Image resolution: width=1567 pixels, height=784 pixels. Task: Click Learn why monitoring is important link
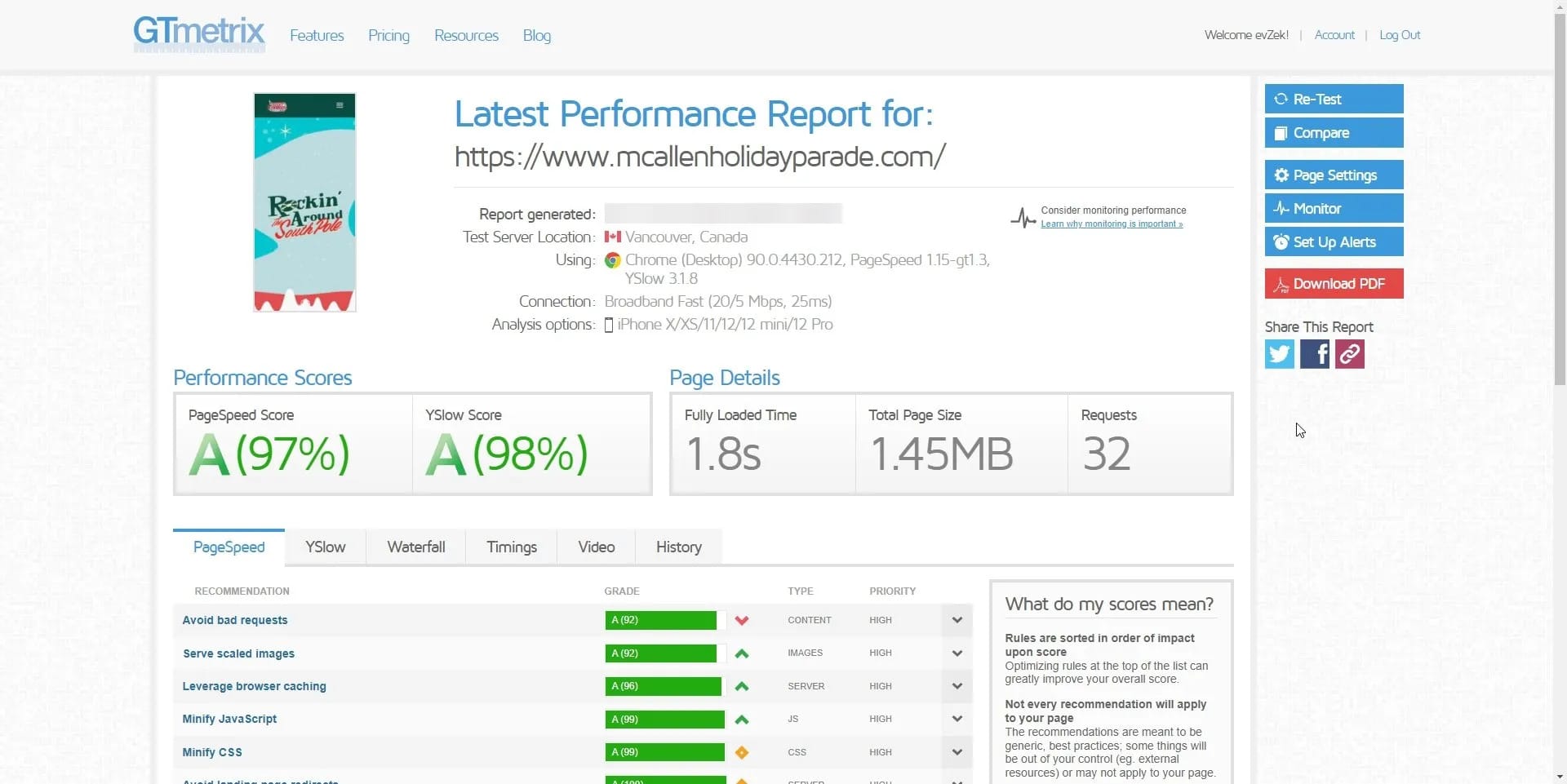1111,224
